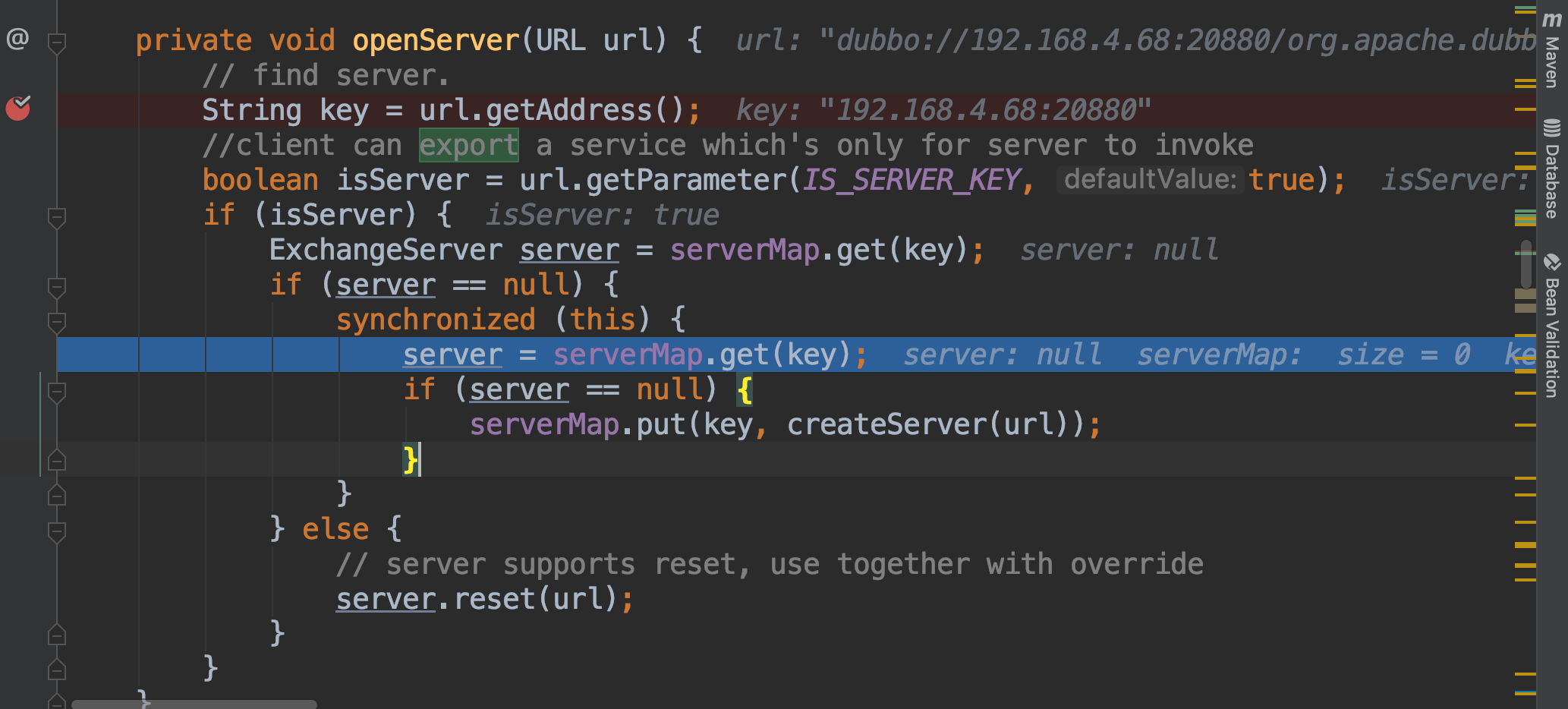Click inline debug value key: "192.168.4.68:20880"

943,110
